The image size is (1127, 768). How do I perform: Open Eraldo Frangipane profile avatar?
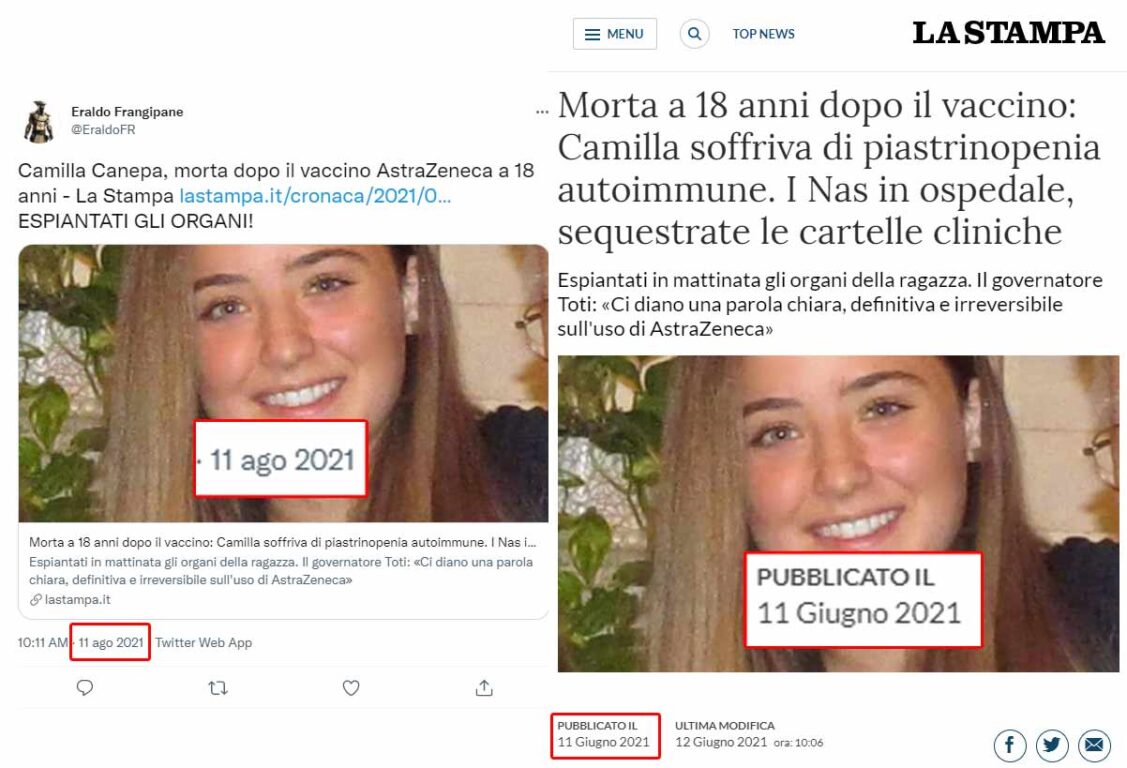tap(40, 121)
